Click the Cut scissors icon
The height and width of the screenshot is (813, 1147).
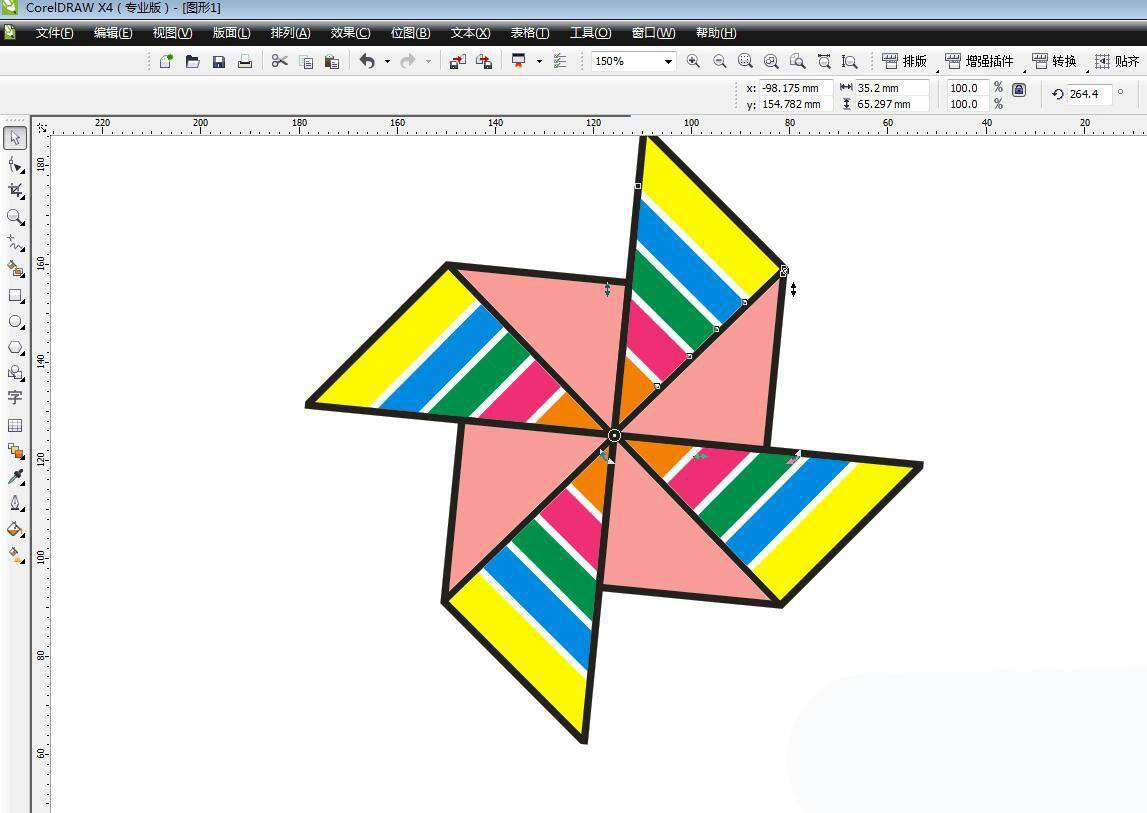[x=279, y=62]
